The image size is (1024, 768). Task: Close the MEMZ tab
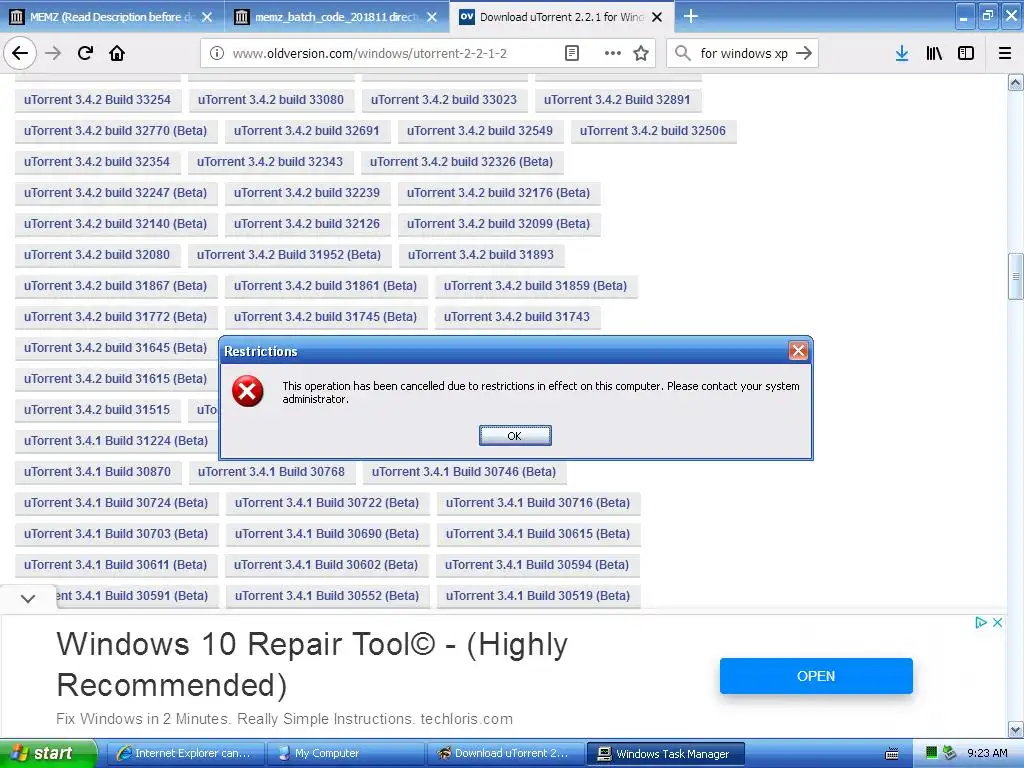pos(207,17)
